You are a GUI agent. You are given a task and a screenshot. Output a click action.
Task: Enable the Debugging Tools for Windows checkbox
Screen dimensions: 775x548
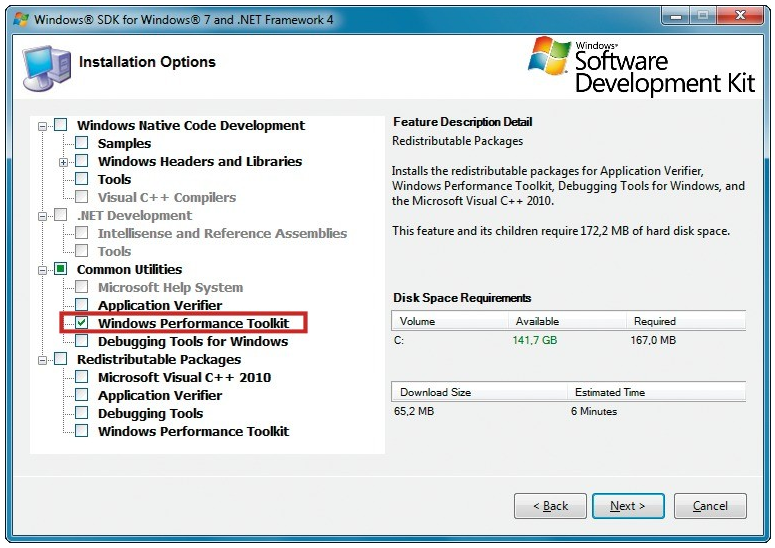point(82,341)
